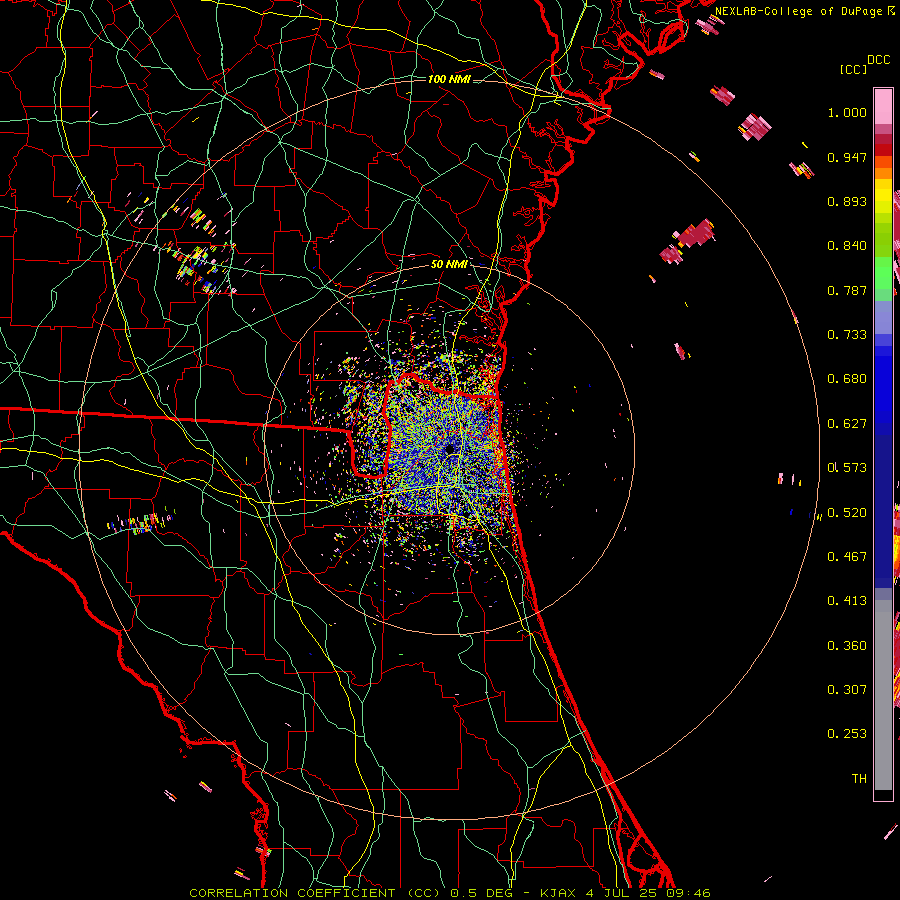Click the 0.893 color scale value
Image resolution: width=900 pixels, height=900 pixels.
[847, 201]
